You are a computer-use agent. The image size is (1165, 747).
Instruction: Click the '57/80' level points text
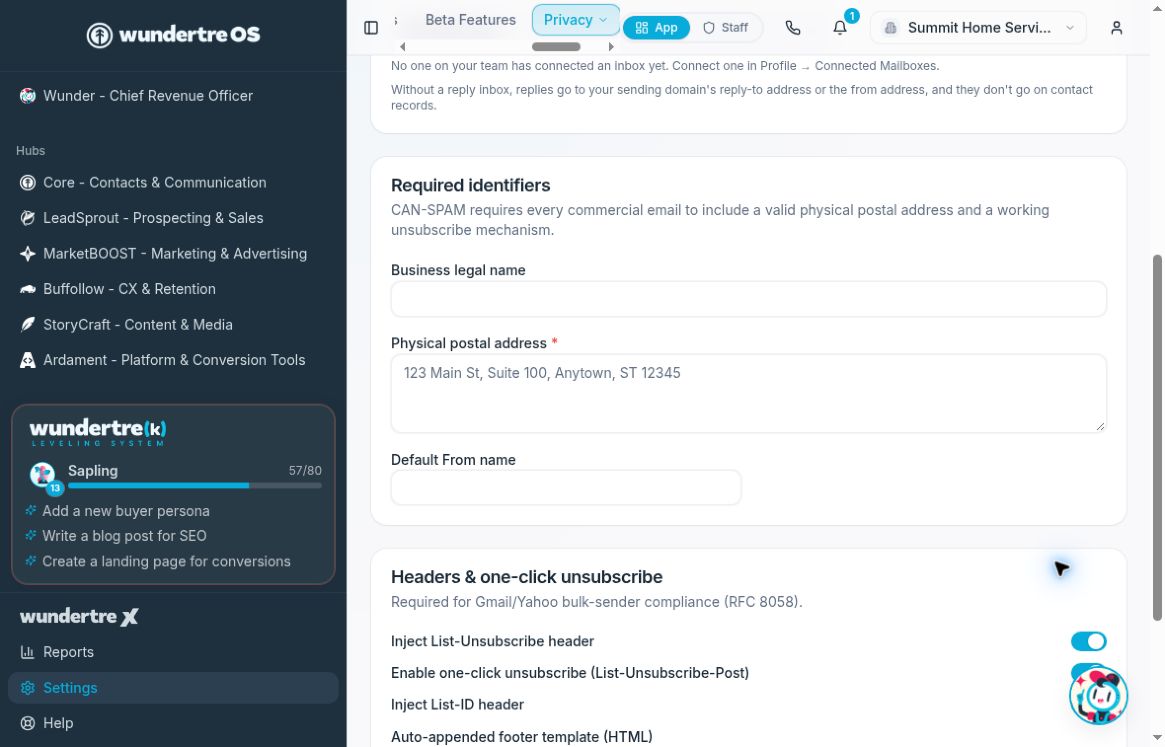tap(305, 471)
